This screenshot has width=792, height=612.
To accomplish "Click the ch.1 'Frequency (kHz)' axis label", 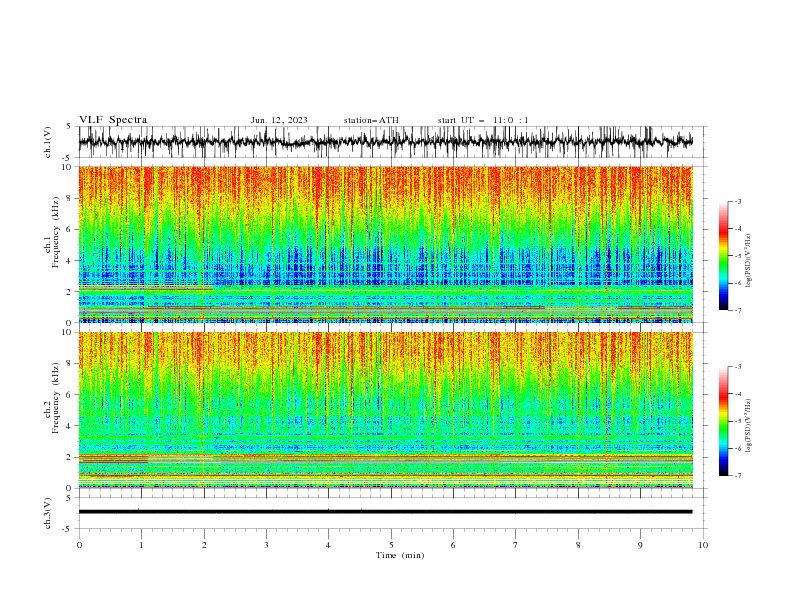I will (x=55, y=232).
